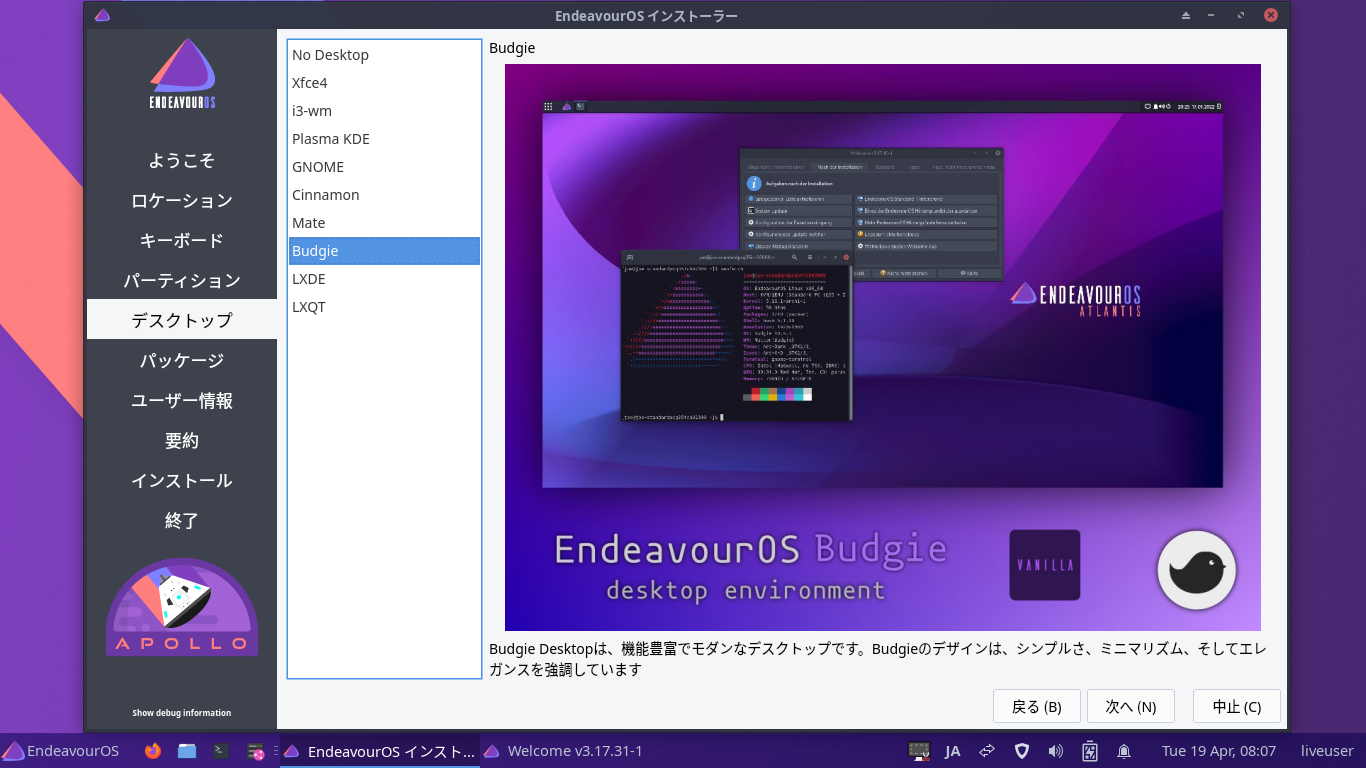Shade the window with titlebar roll-up icon
Viewport: 1366px width, 768px height.
click(1186, 15)
